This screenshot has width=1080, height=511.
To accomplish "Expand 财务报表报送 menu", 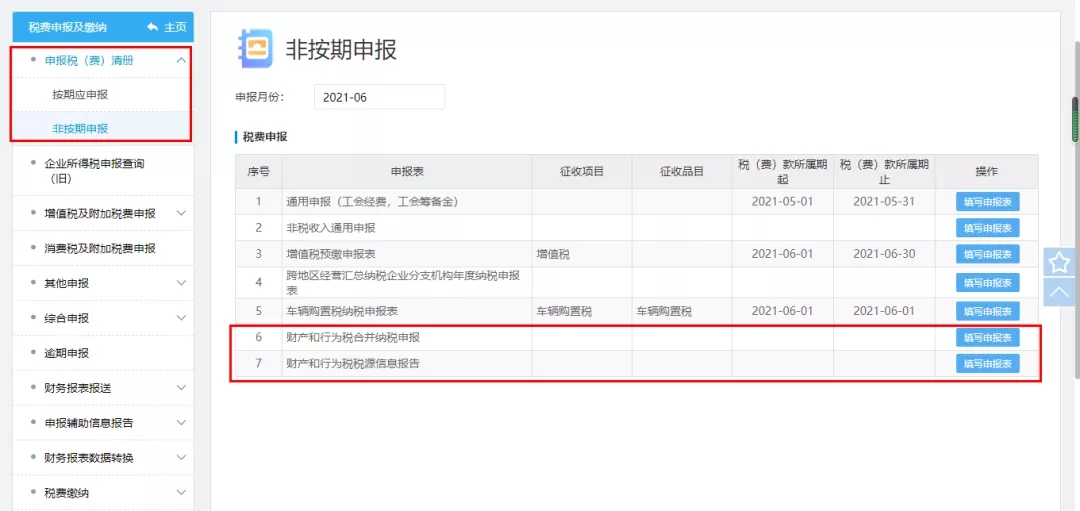I will pos(181,388).
